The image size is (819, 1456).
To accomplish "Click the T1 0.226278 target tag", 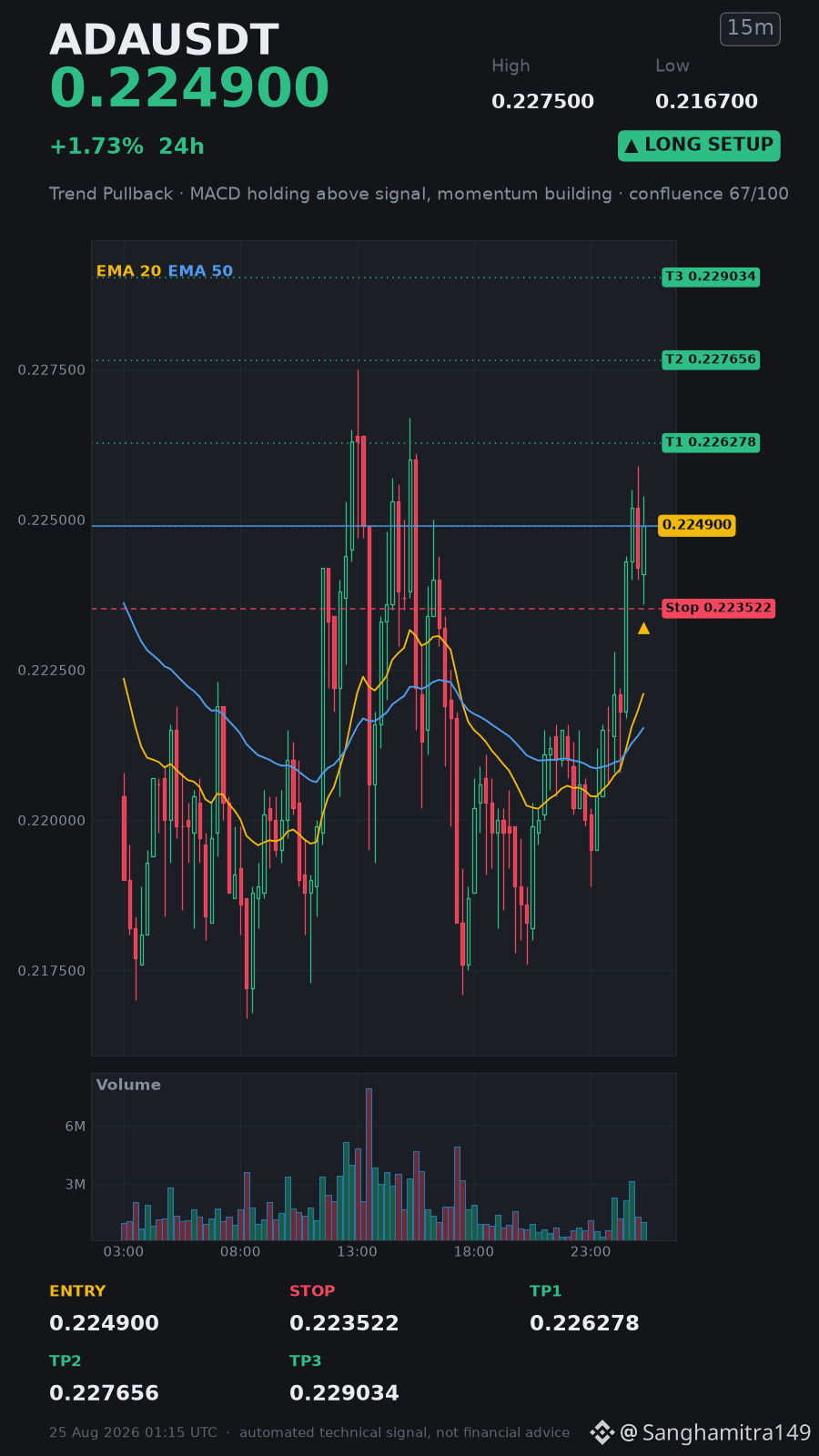I will click(711, 442).
